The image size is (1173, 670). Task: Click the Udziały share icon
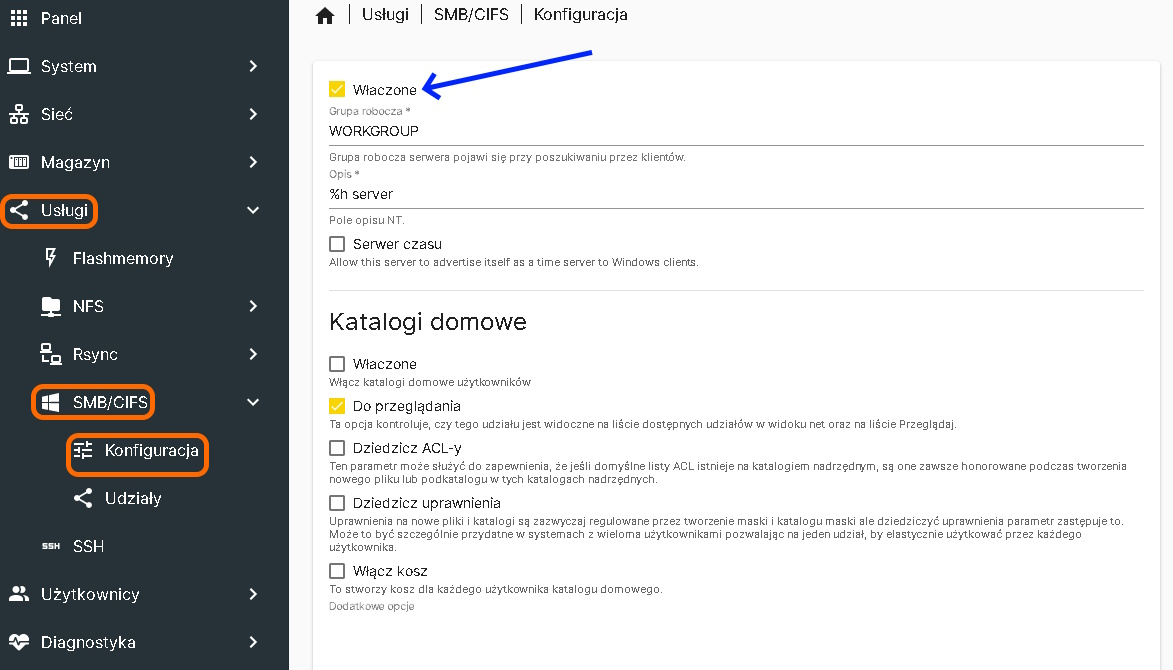pyautogui.click(x=83, y=498)
